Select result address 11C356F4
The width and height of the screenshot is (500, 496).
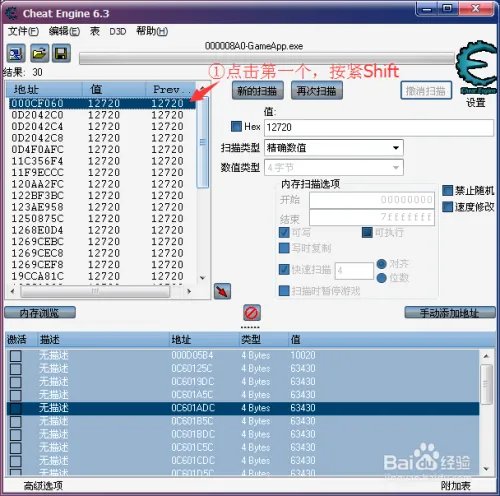pyautogui.click(x=102, y=161)
